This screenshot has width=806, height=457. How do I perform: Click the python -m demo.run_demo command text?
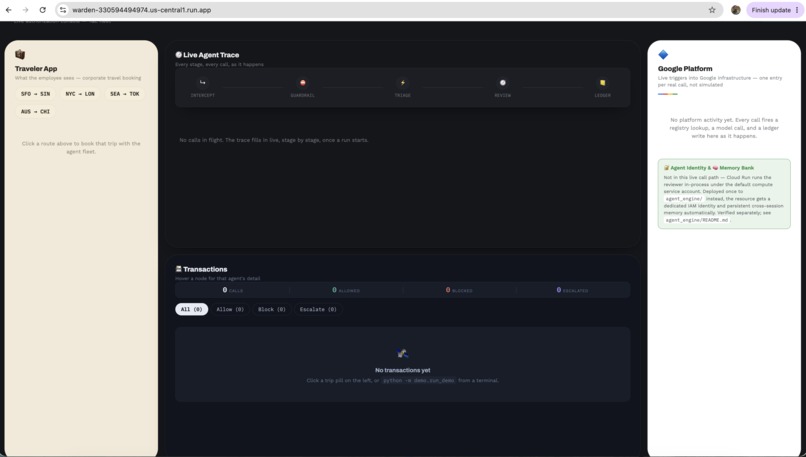click(x=419, y=380)
